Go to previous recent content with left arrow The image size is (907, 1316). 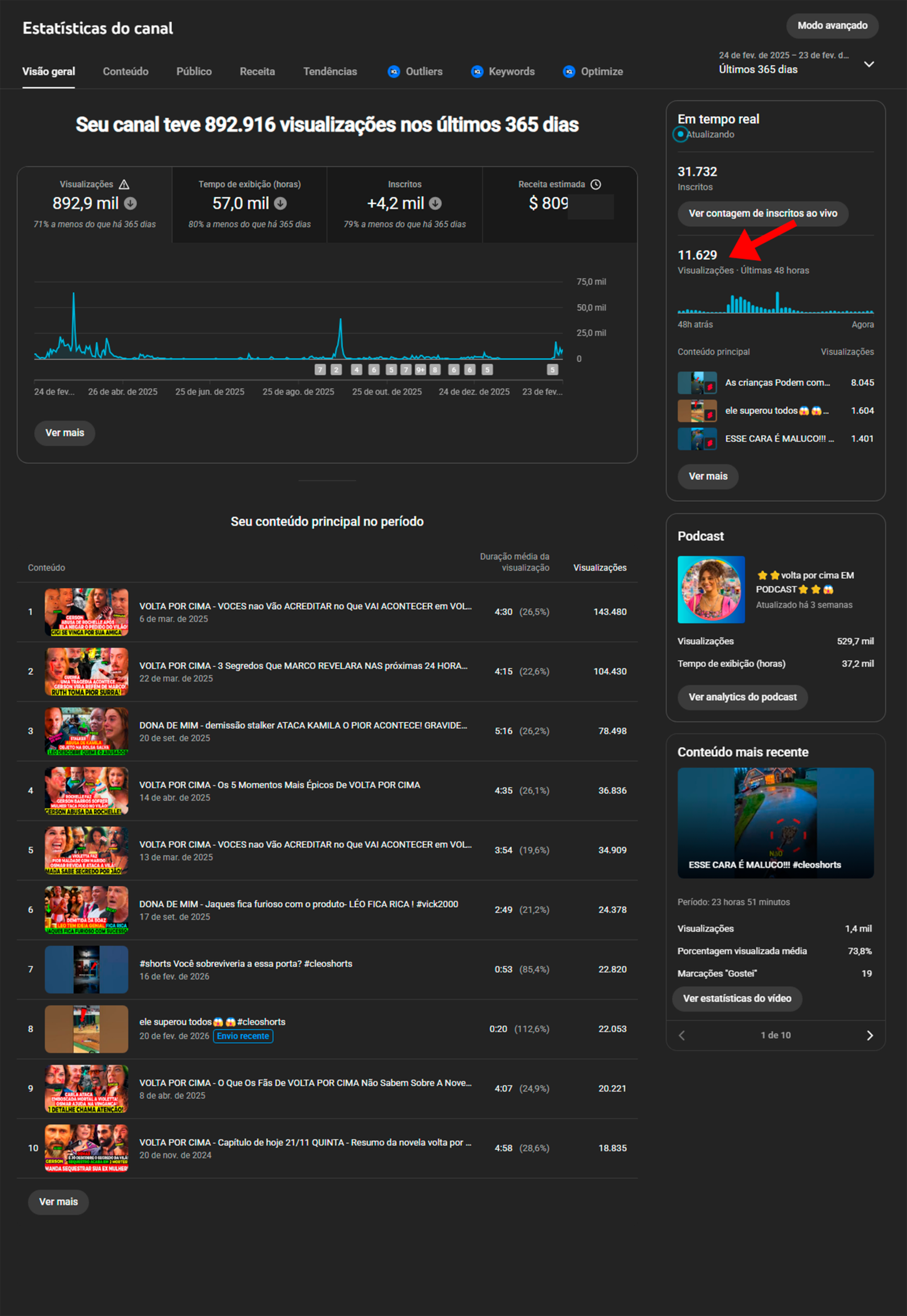682,1035
